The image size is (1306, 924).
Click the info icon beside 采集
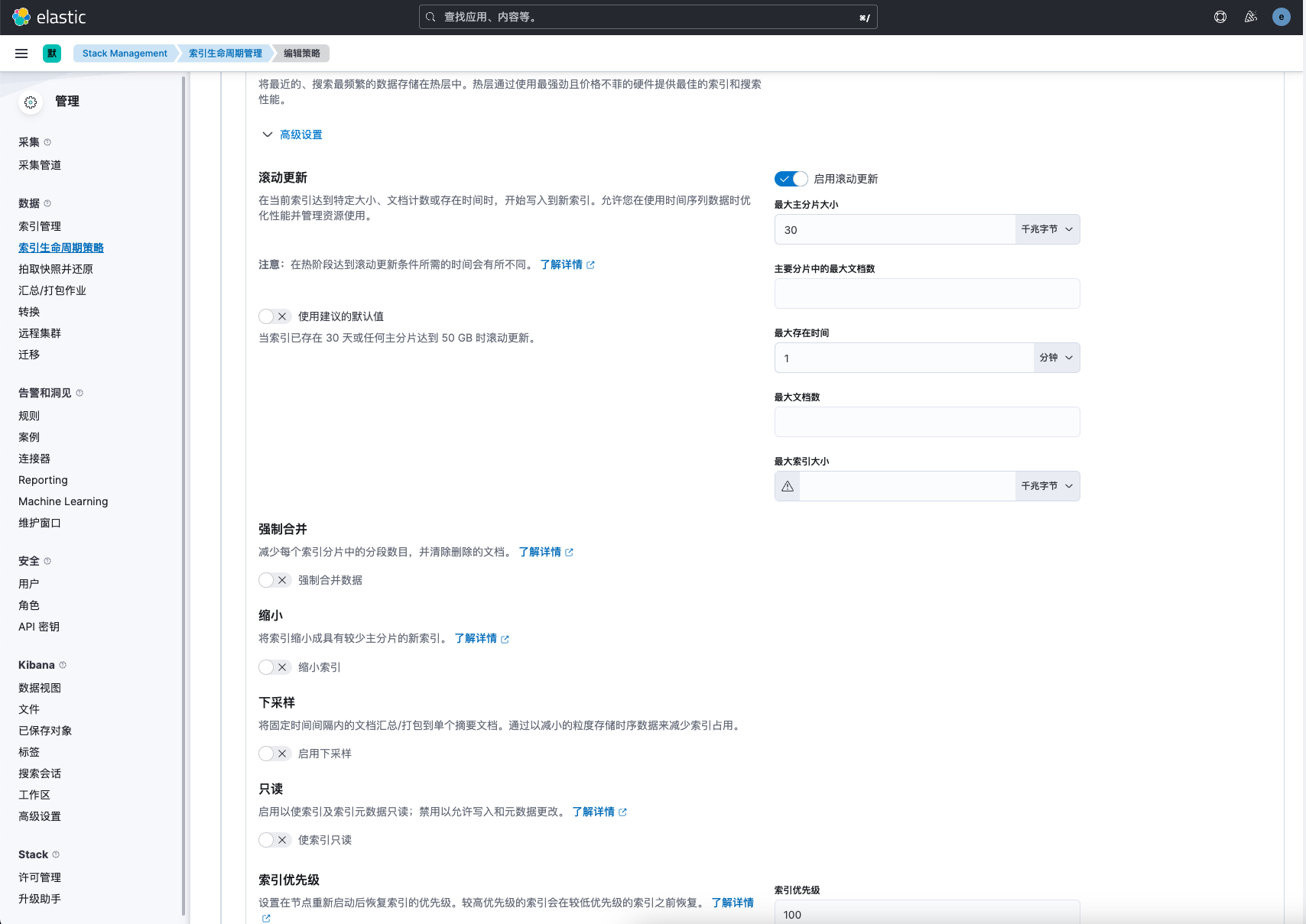pos(47,142)
